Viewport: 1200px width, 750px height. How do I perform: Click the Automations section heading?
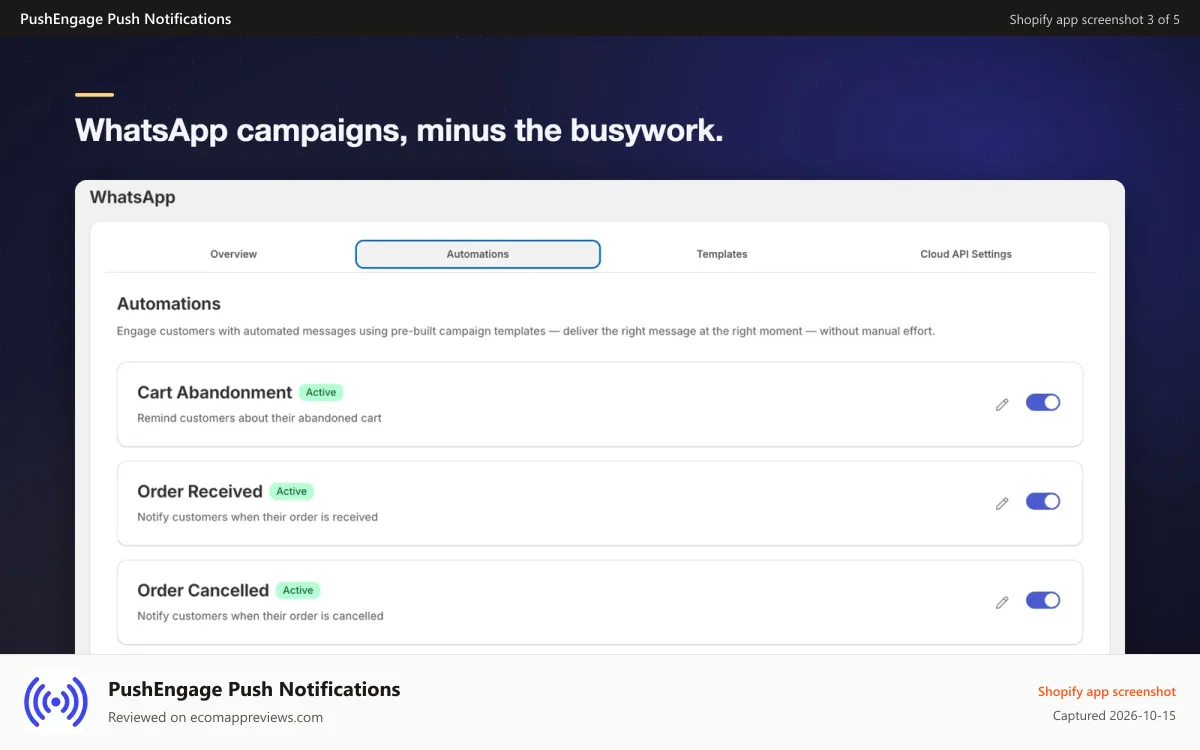[x=169, y=304]
